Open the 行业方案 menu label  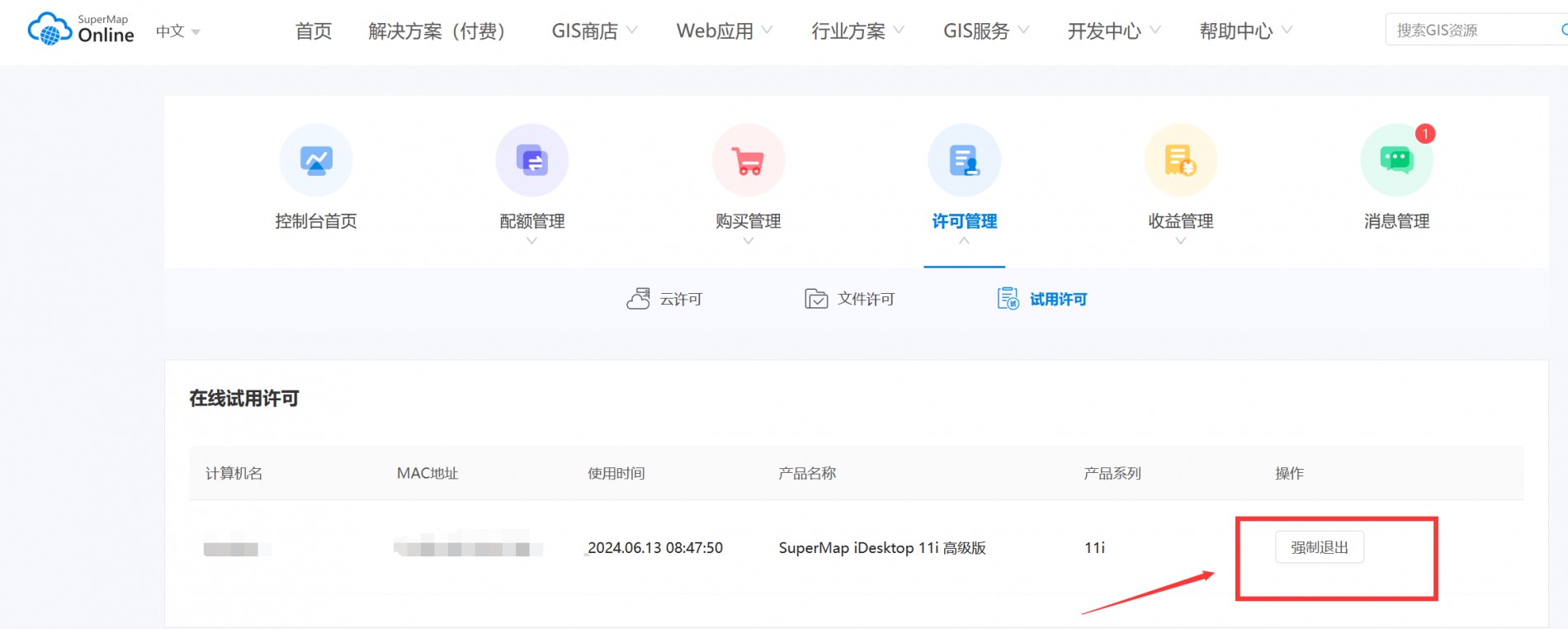point(848,31)
